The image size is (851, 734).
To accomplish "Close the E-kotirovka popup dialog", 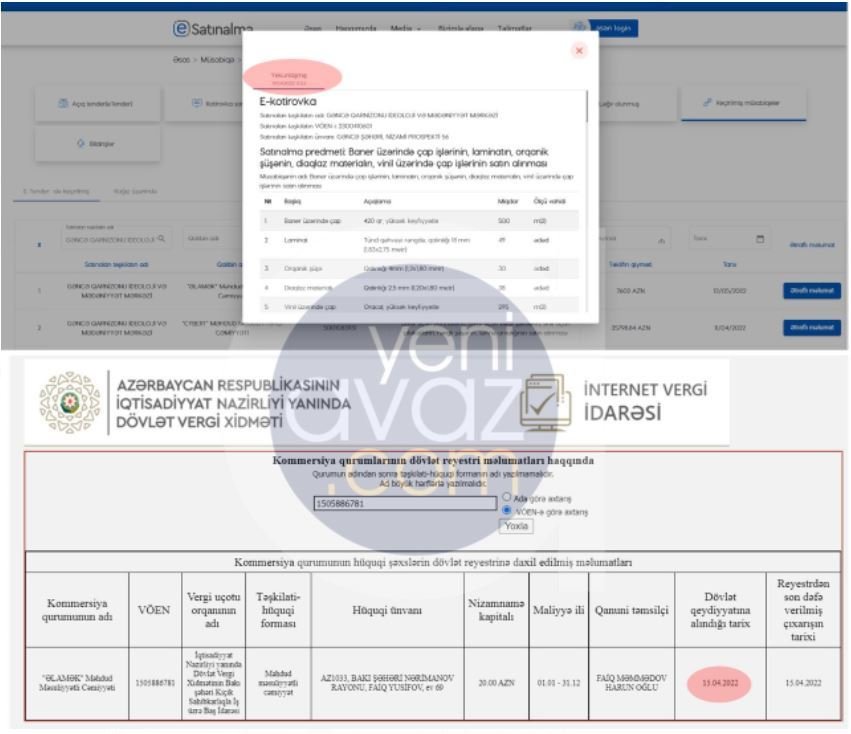I will click(579, 50).
